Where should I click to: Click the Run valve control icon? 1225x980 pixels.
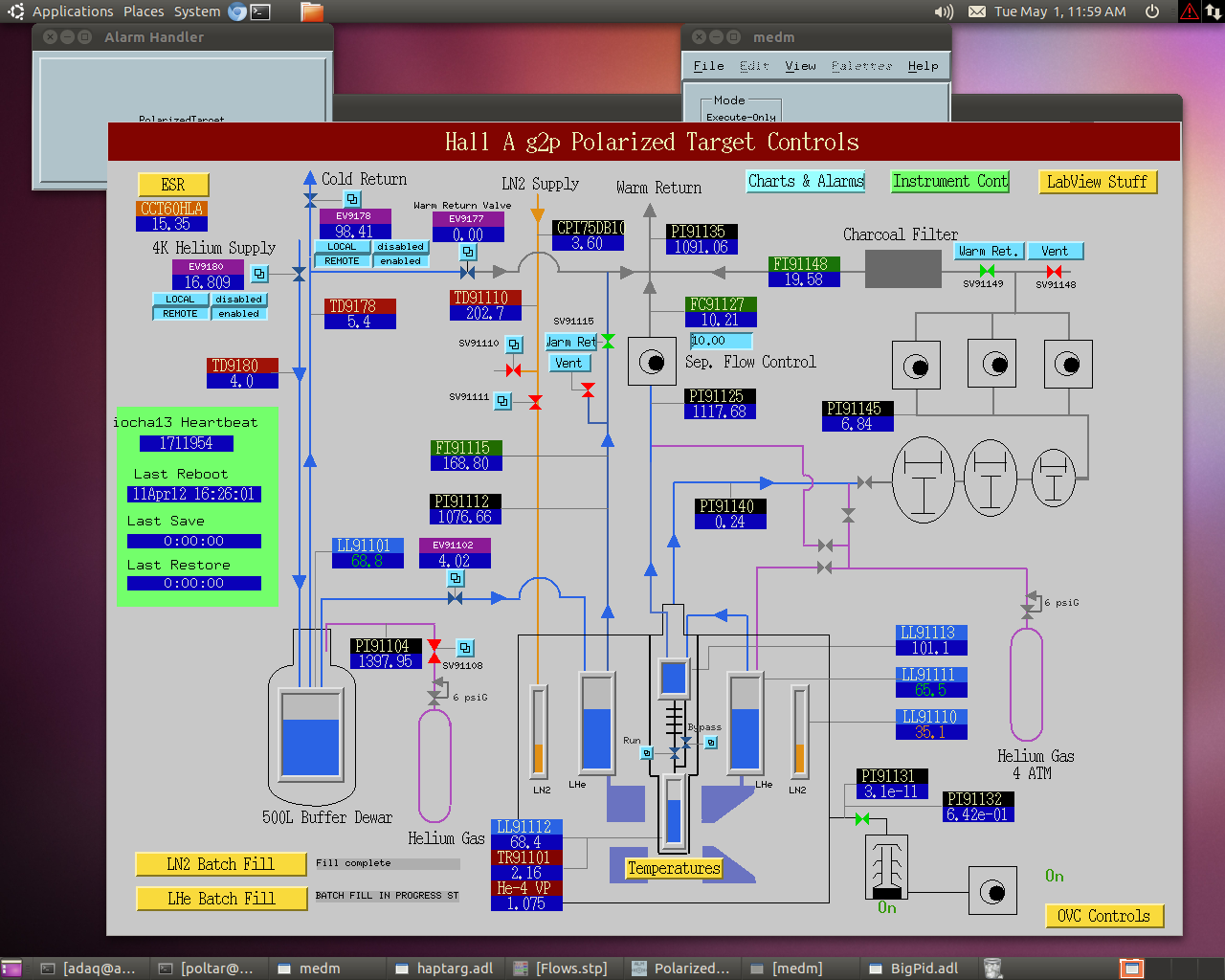pos(647,753)
